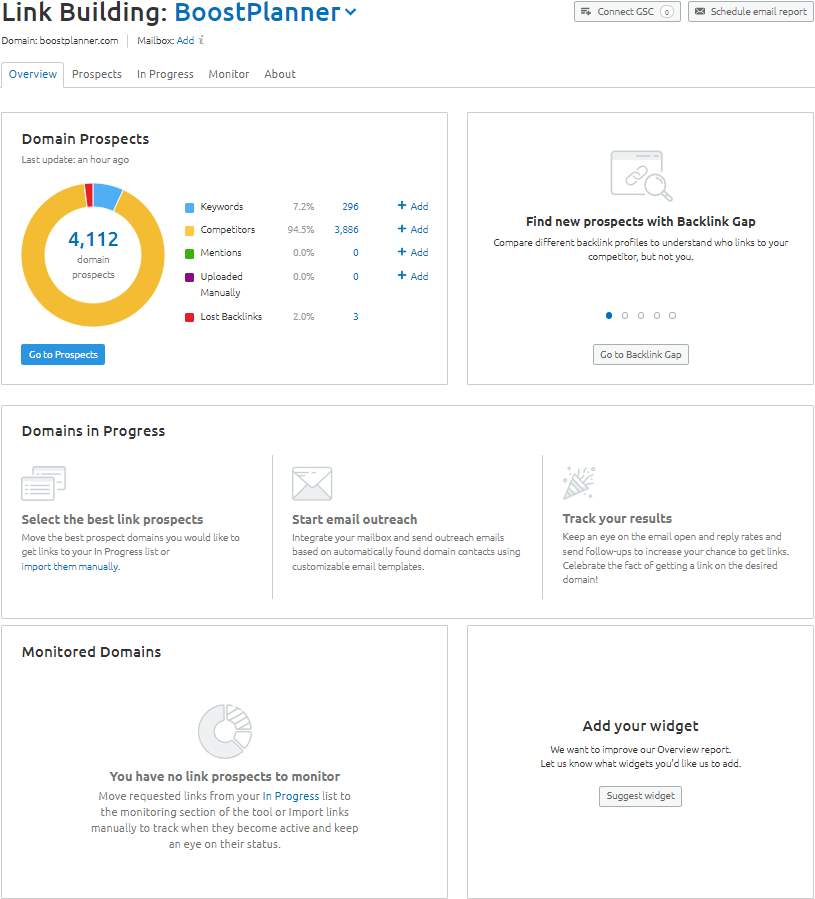Click Last update: an hour ago text
This screenshot has height=899, width=815.
(75, 160)
